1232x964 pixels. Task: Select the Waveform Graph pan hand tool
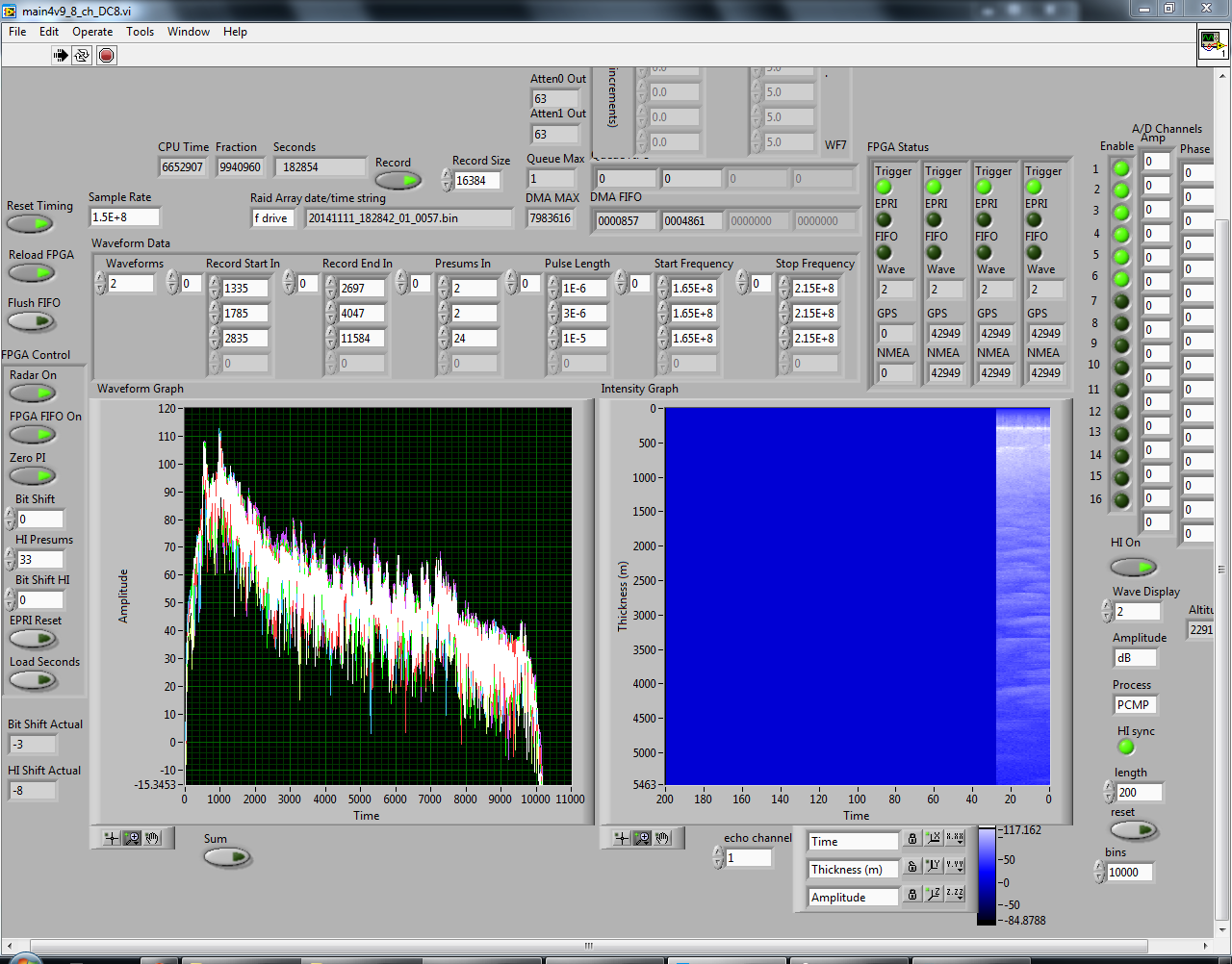(x=153, y=838)
